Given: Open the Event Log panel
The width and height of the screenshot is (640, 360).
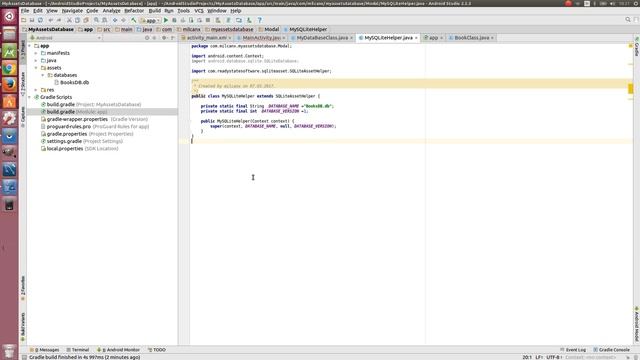Looking at the screenshot, I should [573, 350].
